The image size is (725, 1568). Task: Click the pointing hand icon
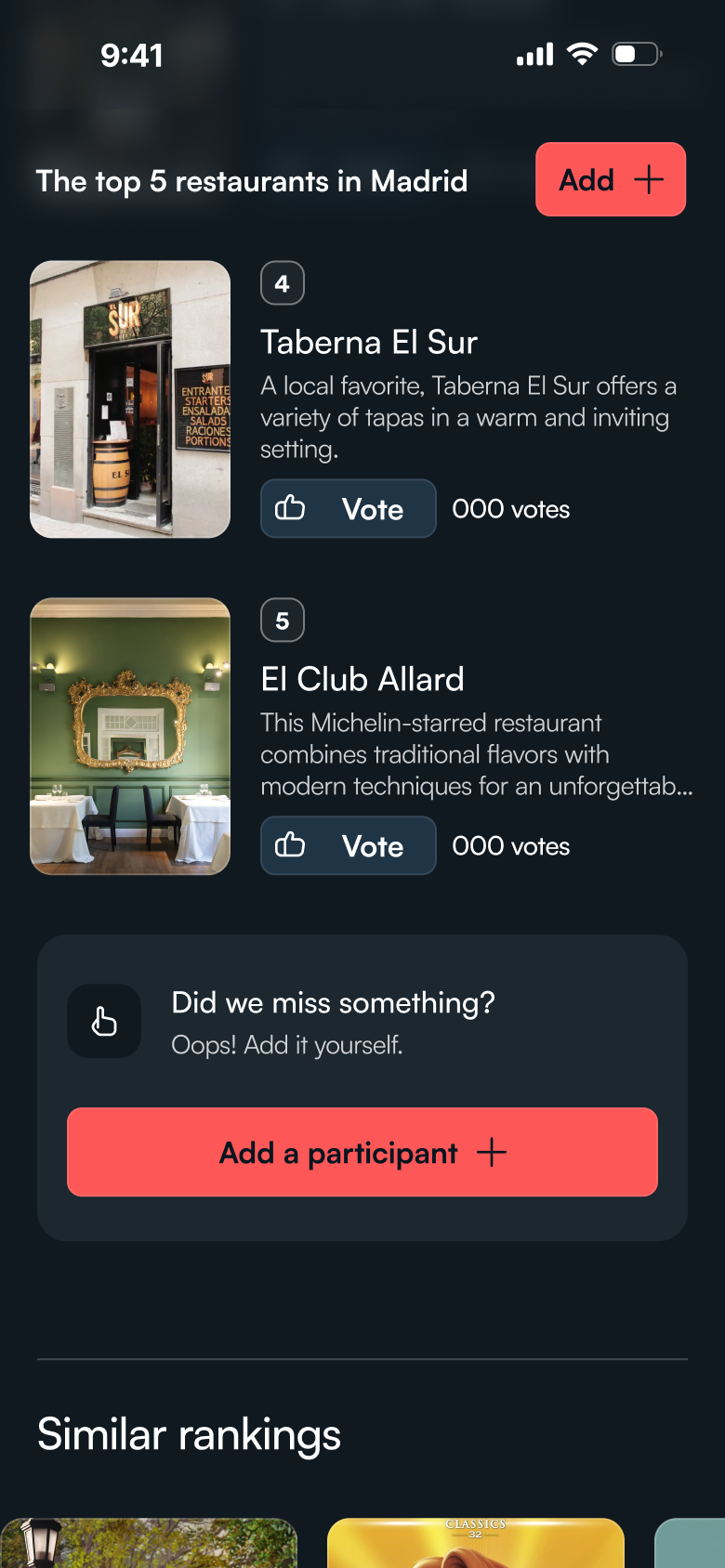click(x=104, y=1022)
